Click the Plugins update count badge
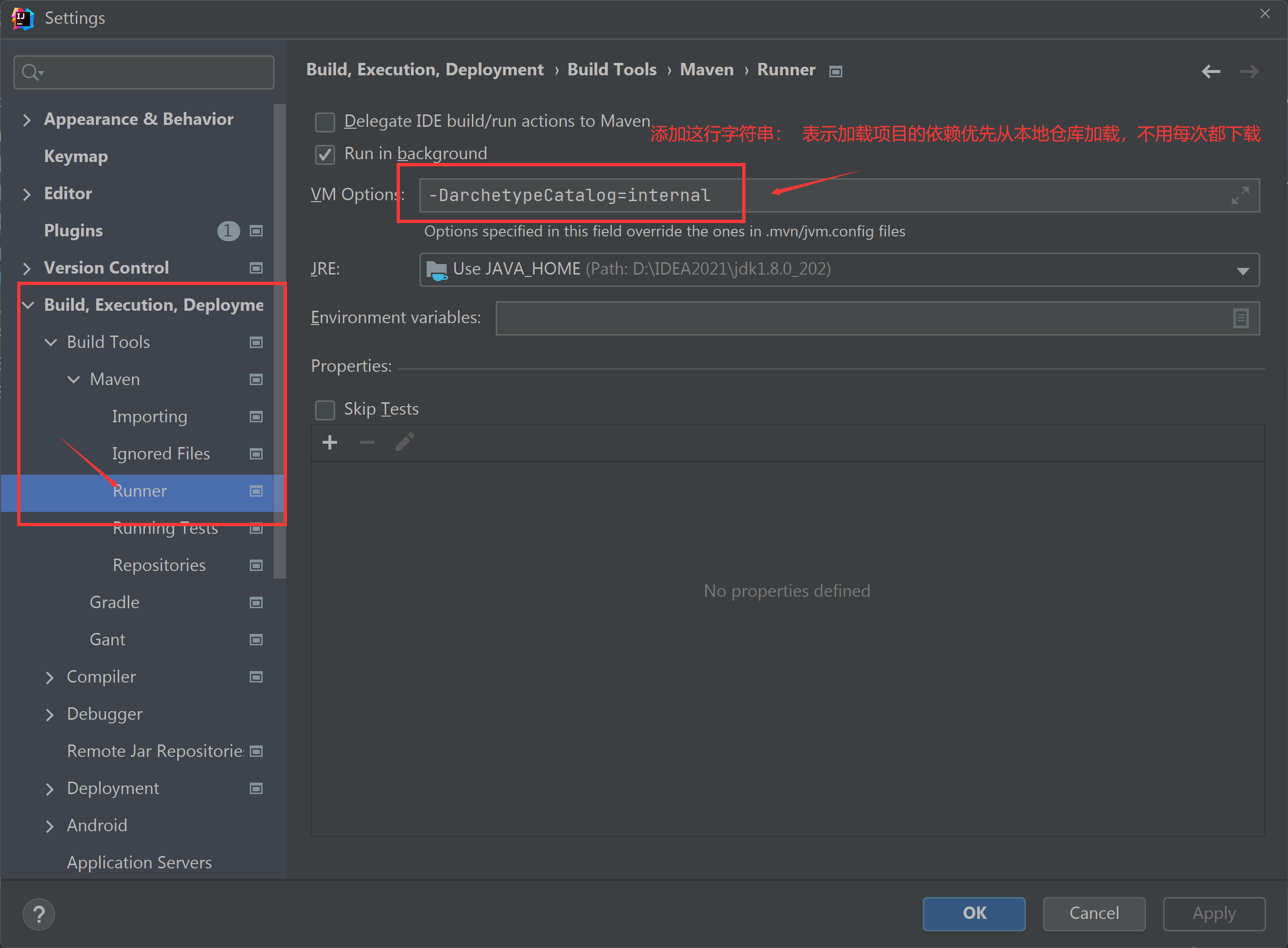Viewport: 1288px width, 948px height. 228,231
